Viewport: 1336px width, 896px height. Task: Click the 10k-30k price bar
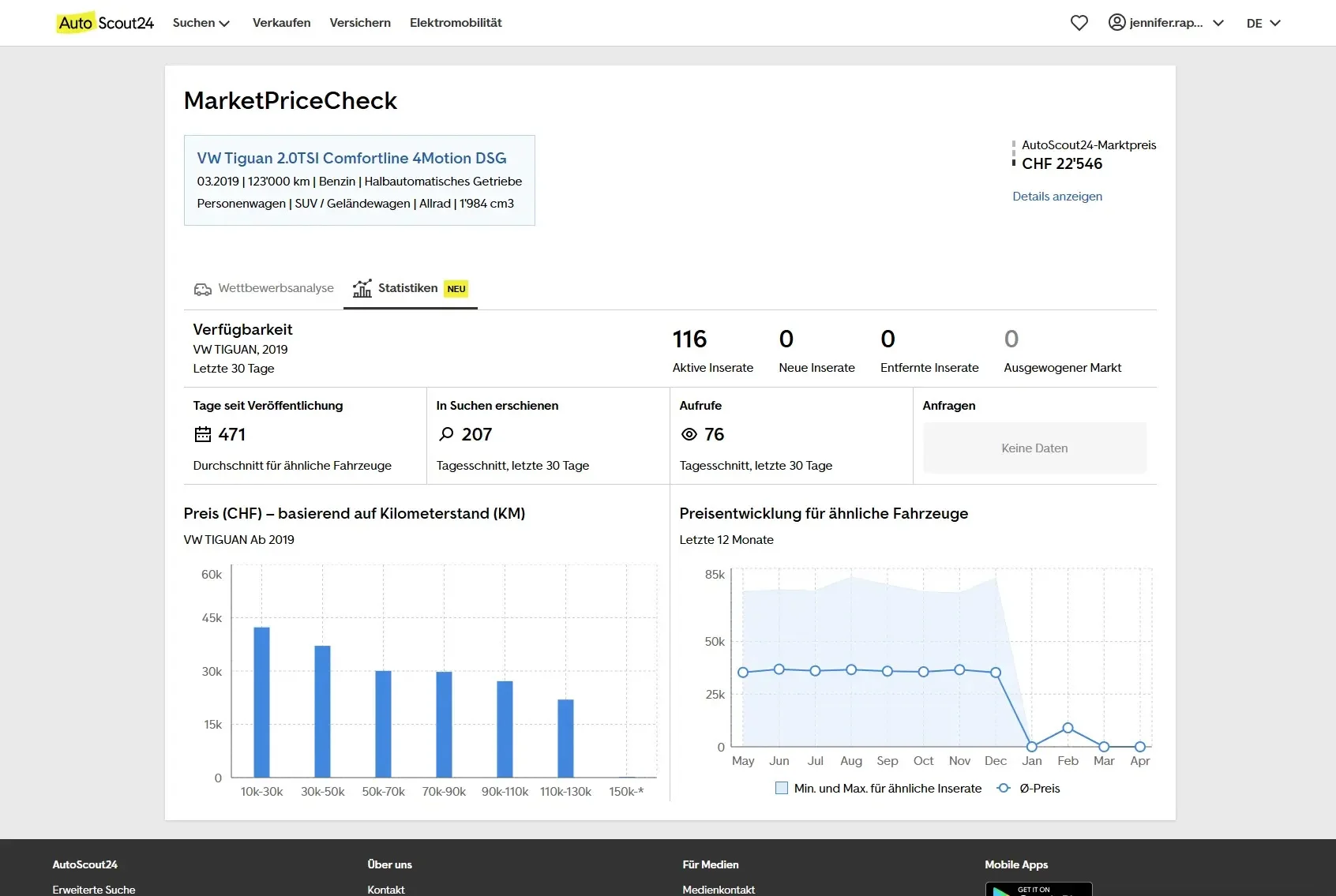(261, 702)
